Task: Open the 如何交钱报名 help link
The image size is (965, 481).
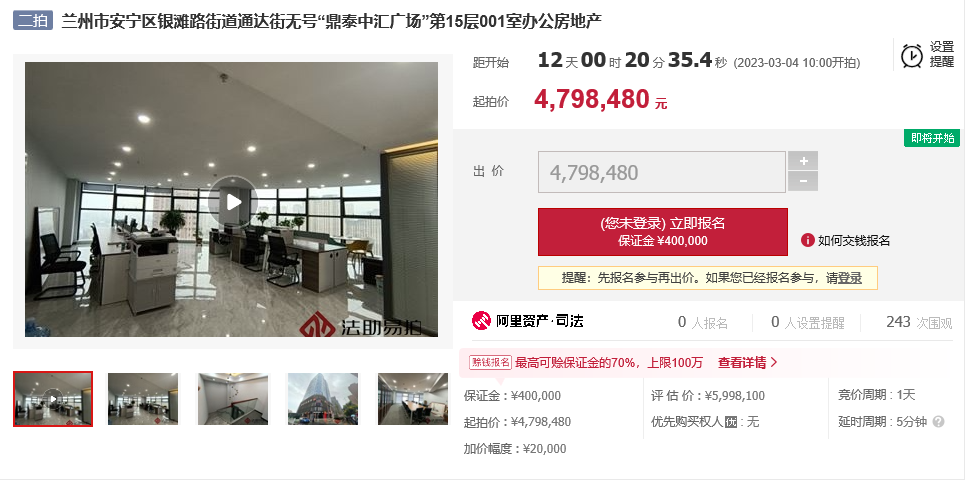Action: coord(854,240)
